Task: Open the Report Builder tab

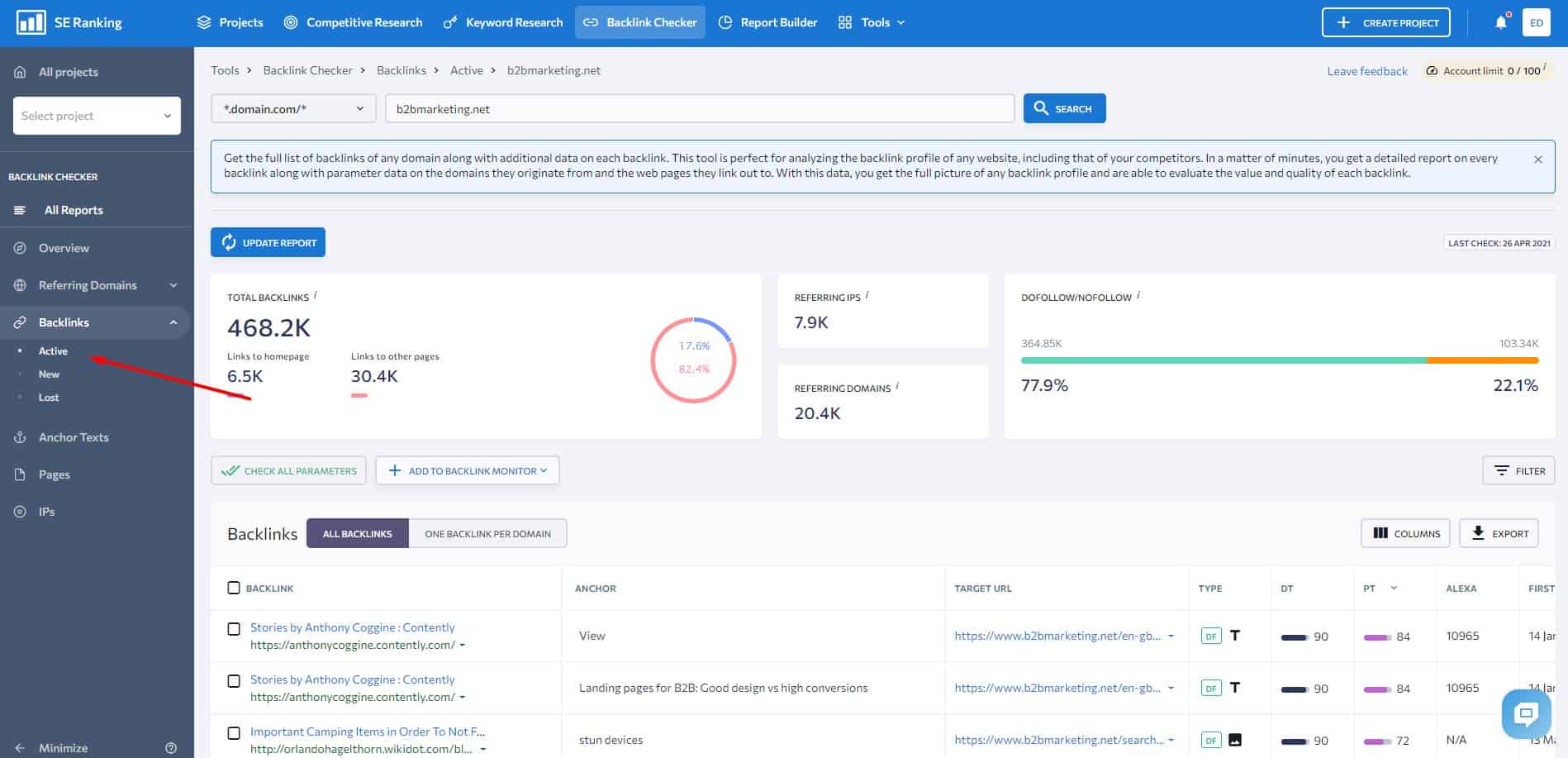Action: (767, 22)
